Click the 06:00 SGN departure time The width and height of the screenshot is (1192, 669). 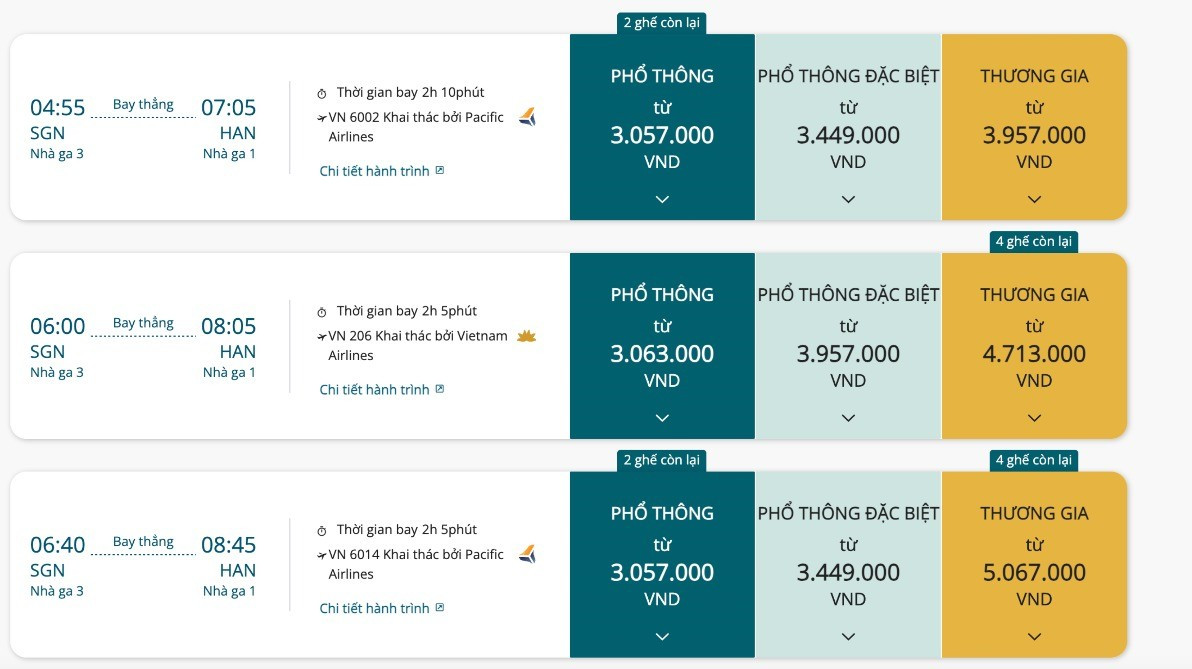point(58,326)
